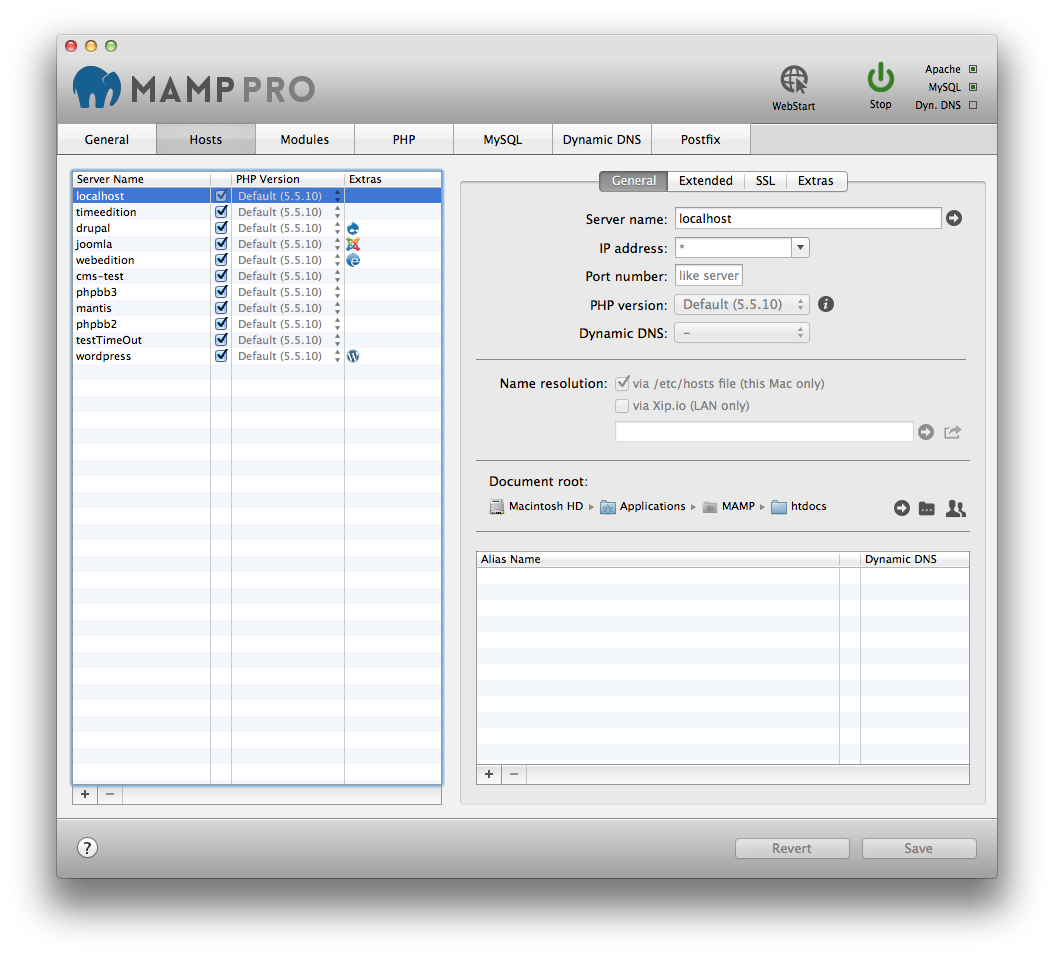This screenshot has height=957, width=1054.
Task: Click the green Stop power icon
Action: [x=881, y=78]
